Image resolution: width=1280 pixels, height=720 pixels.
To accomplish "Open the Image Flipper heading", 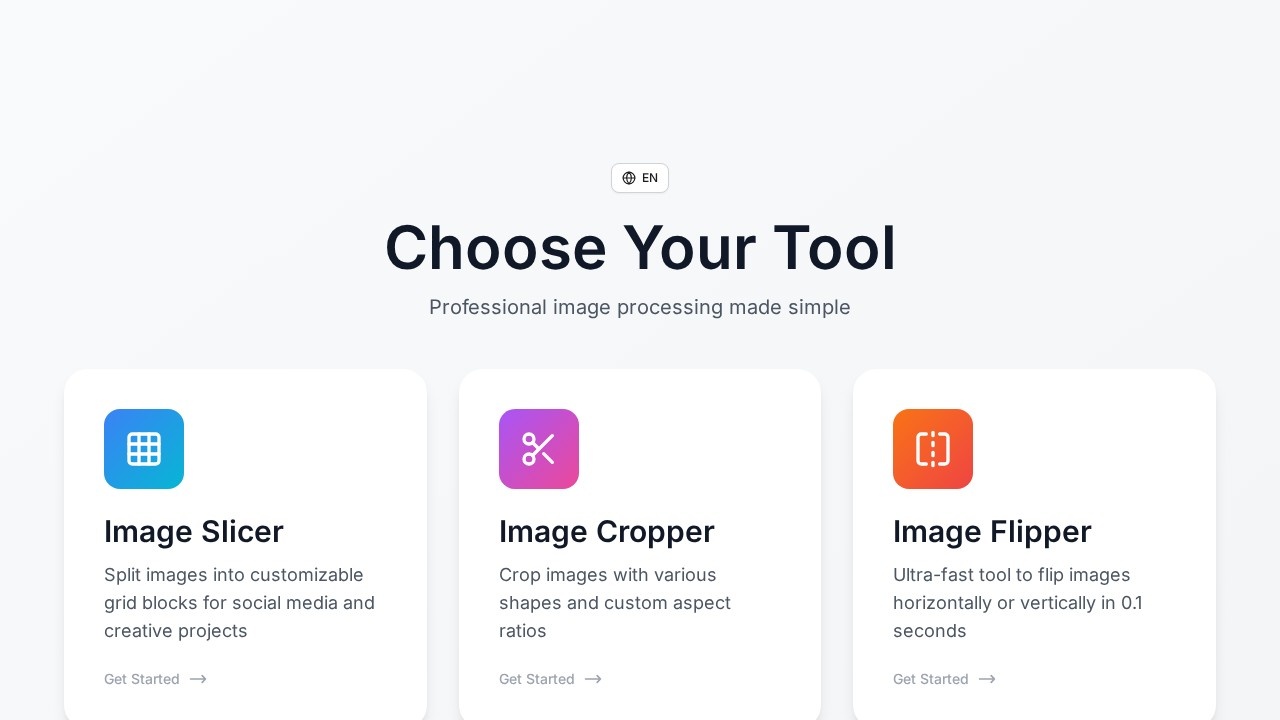I will [992, 531].
